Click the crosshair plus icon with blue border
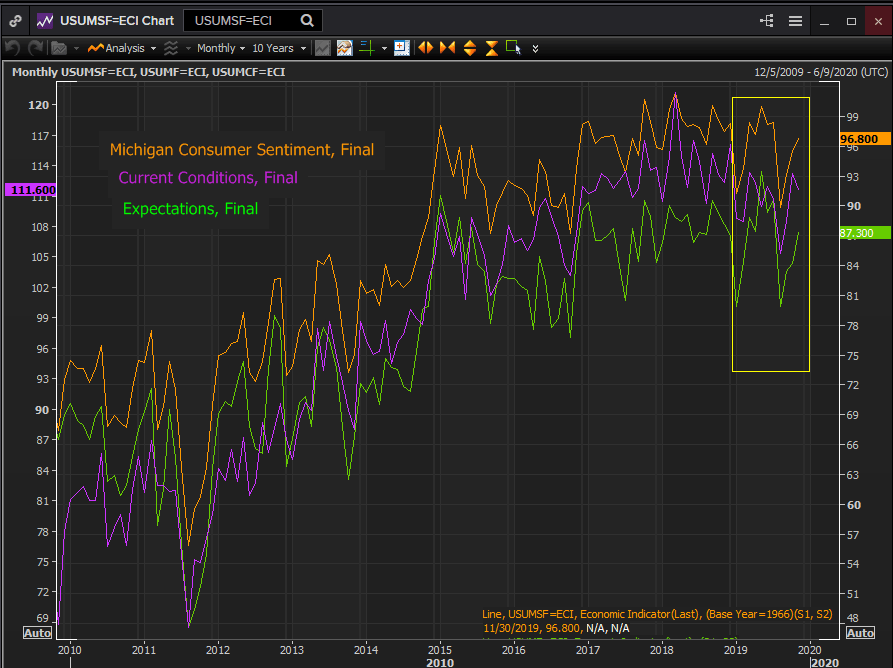Screen dimensions: 893x668 (x=402, y=48)
